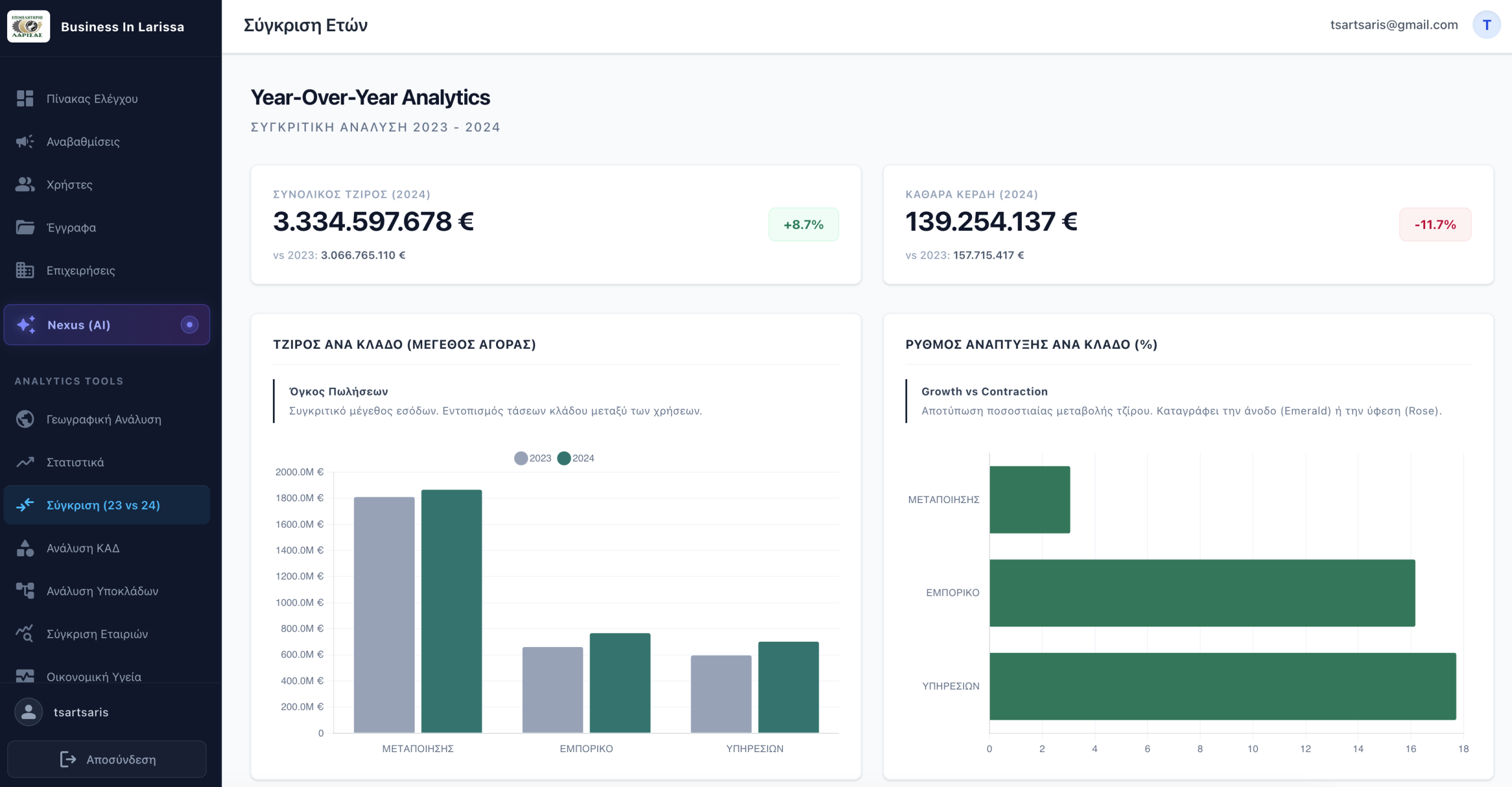Click the ΕΜΠΟΡΙΚΟ growth rate bar
The image size is (1512, 787).
[1203, 593]
